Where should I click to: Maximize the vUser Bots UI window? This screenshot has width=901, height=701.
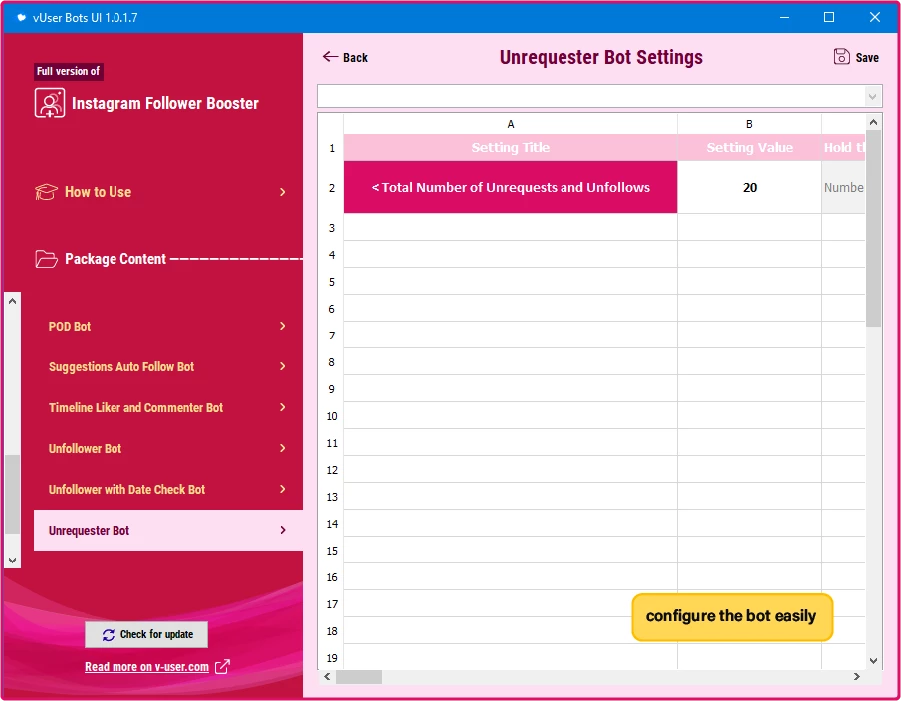pos(829,17)
